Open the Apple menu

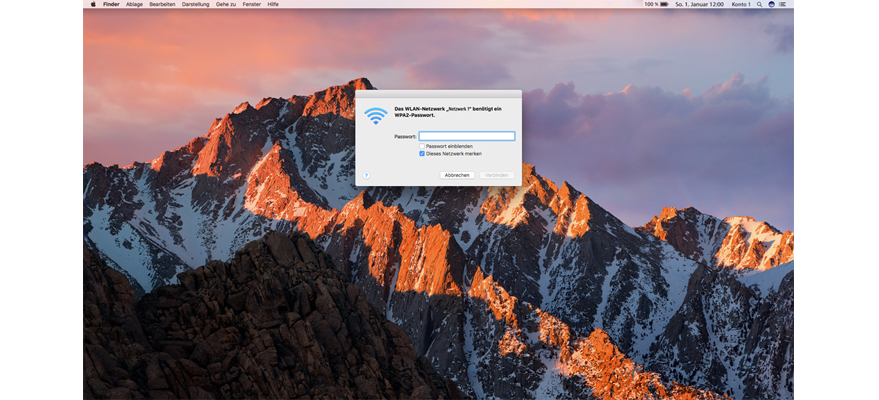click(93, 4)
